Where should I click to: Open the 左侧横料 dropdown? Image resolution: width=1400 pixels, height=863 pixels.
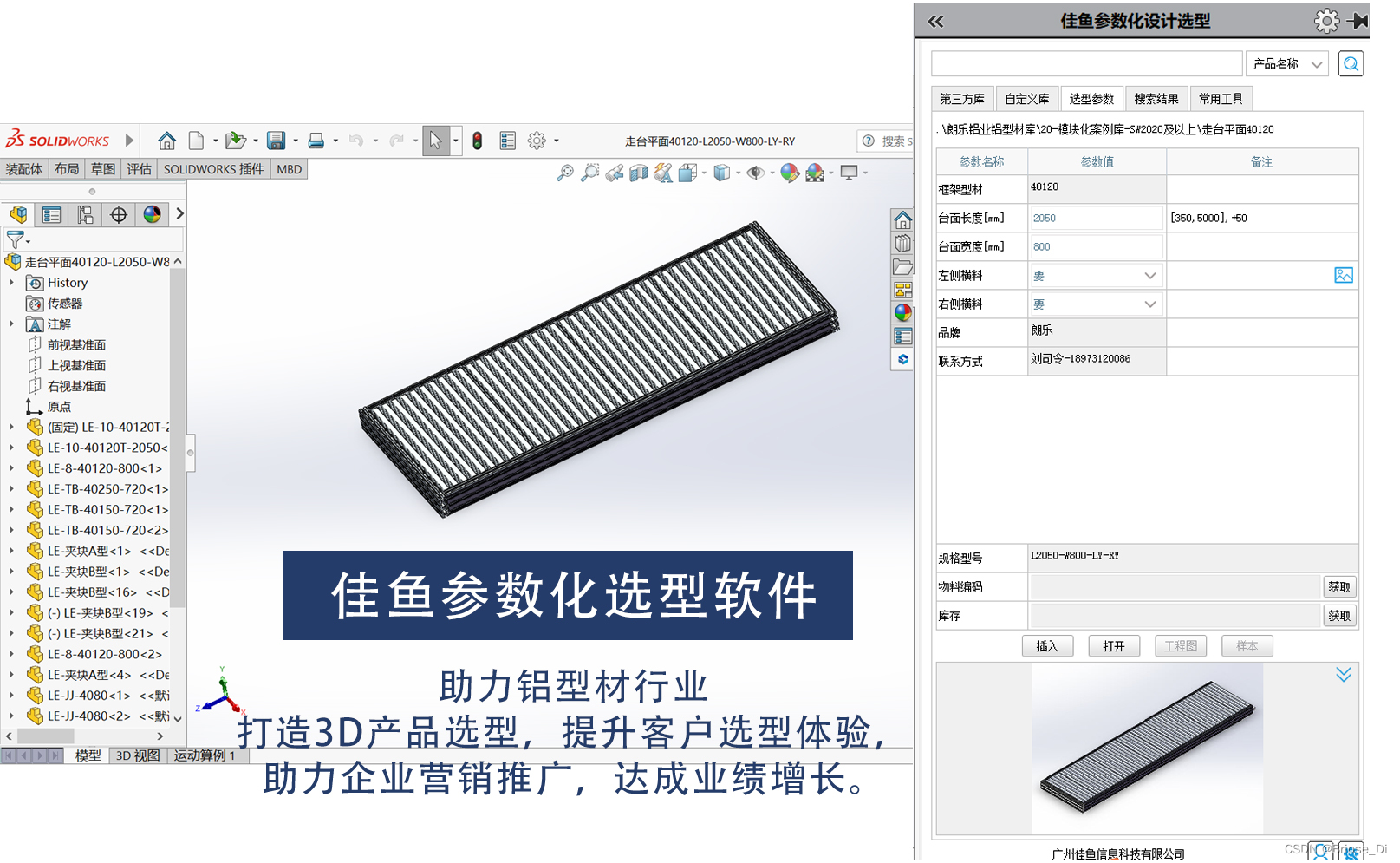point(1096,276)
